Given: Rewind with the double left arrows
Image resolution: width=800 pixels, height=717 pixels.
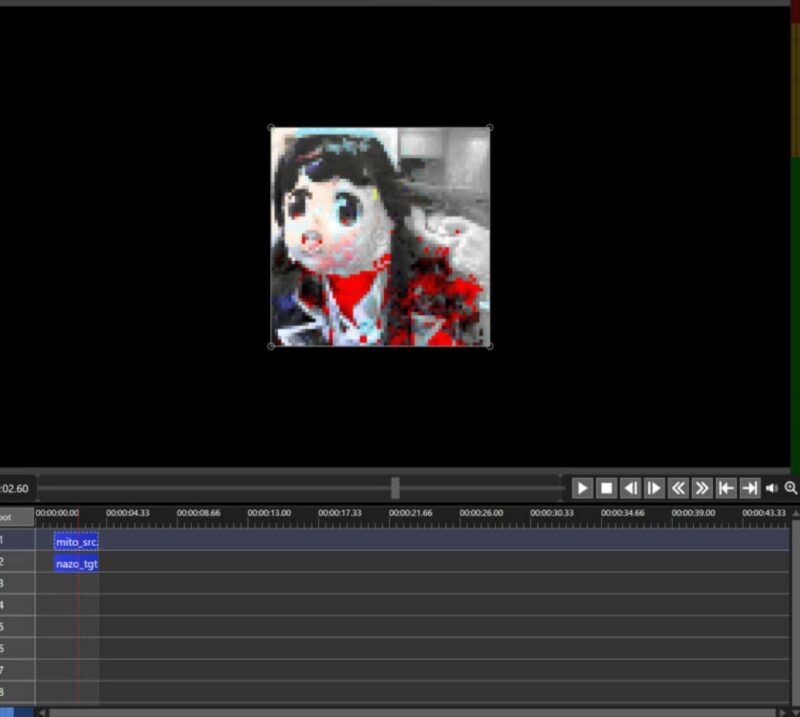Looking at the screenshot, I should click(x=678, y=488).
